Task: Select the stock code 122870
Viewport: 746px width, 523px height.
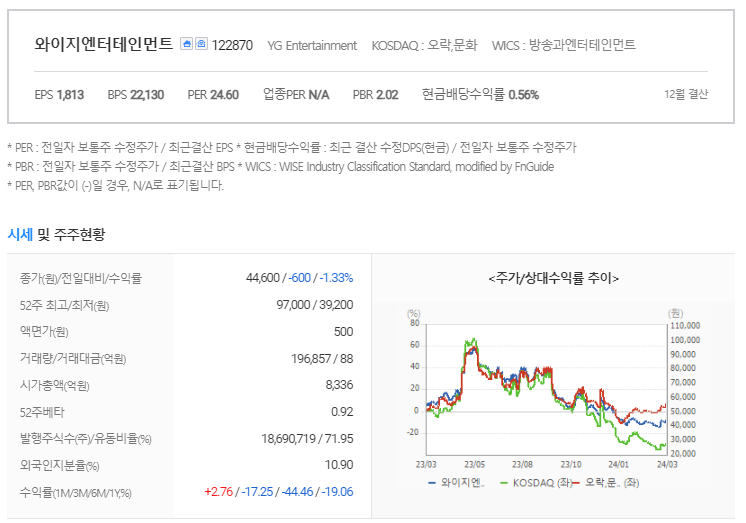Action: [232, 45]
